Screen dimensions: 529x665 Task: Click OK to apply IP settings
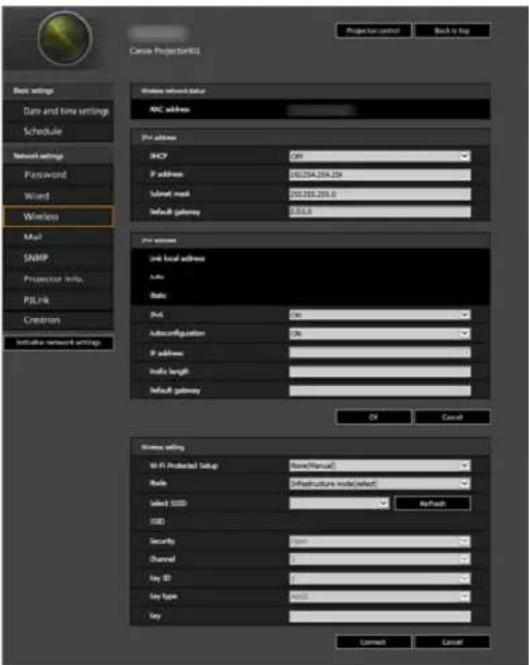tap(373, 417)
